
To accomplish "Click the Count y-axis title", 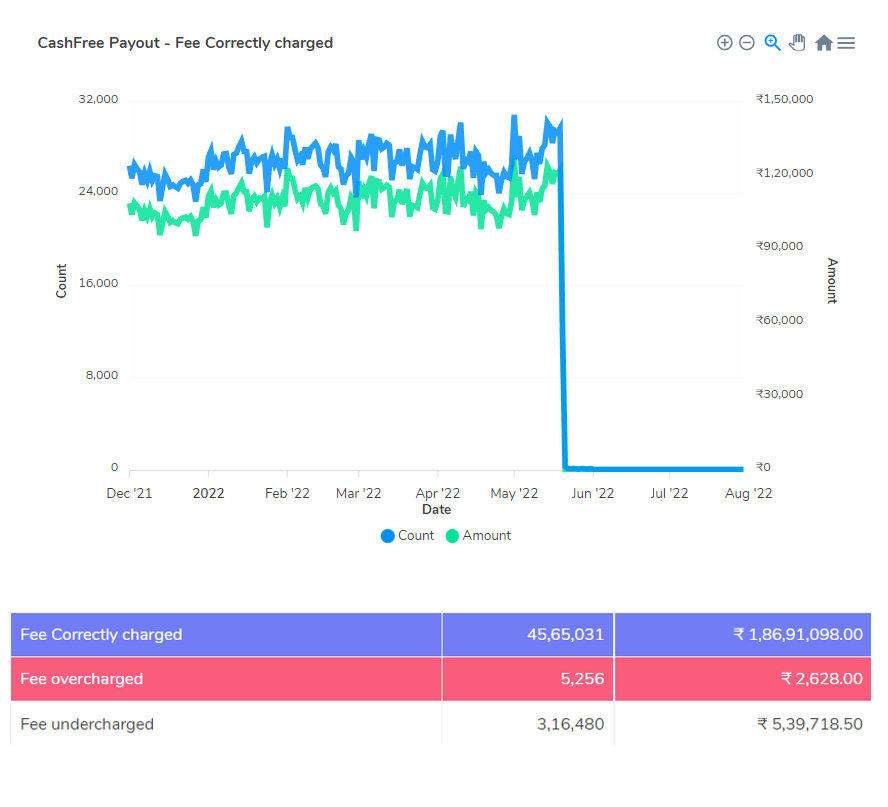I will click(61, 281).
